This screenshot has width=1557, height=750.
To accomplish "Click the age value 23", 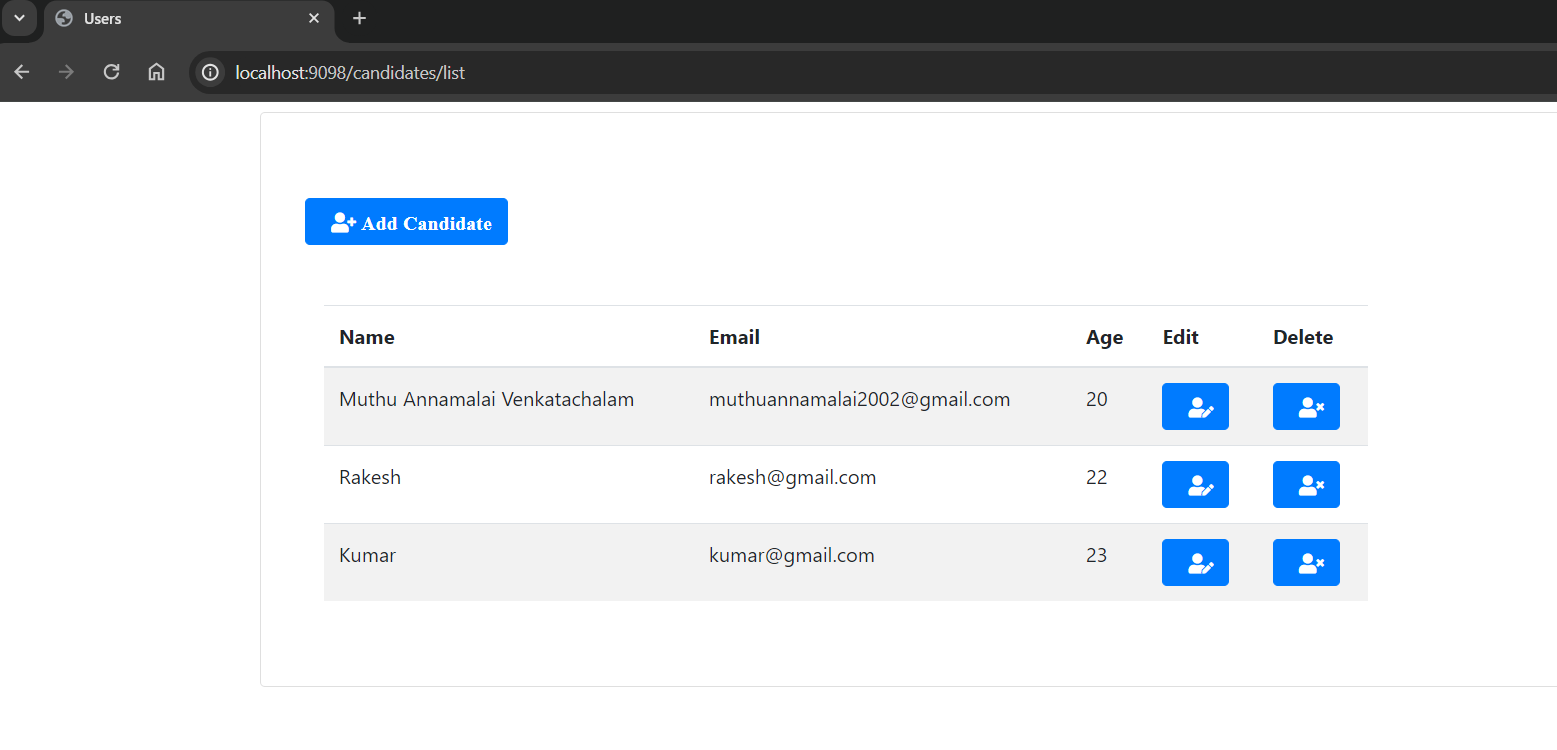I will click(x=1097, y=556).
